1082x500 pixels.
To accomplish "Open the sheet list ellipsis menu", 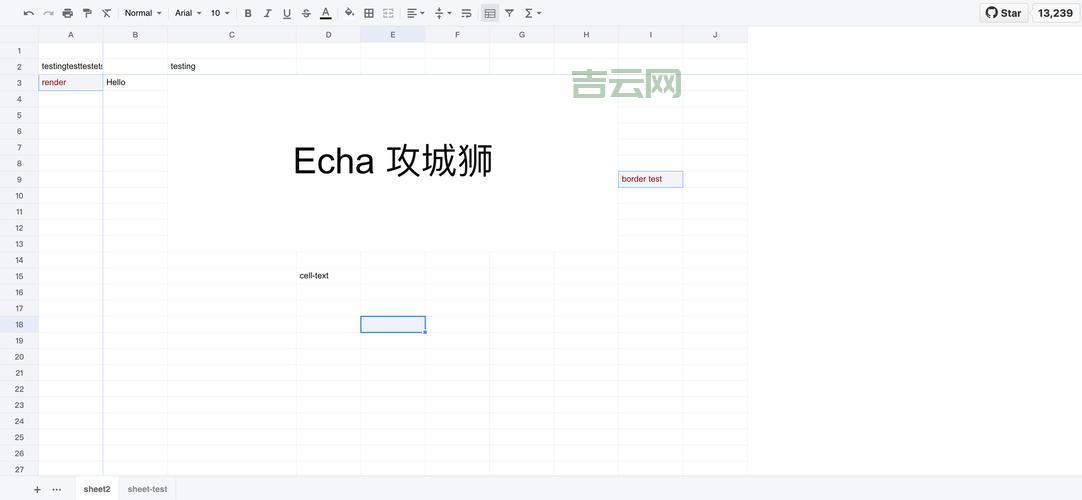I will coord(57,490).
